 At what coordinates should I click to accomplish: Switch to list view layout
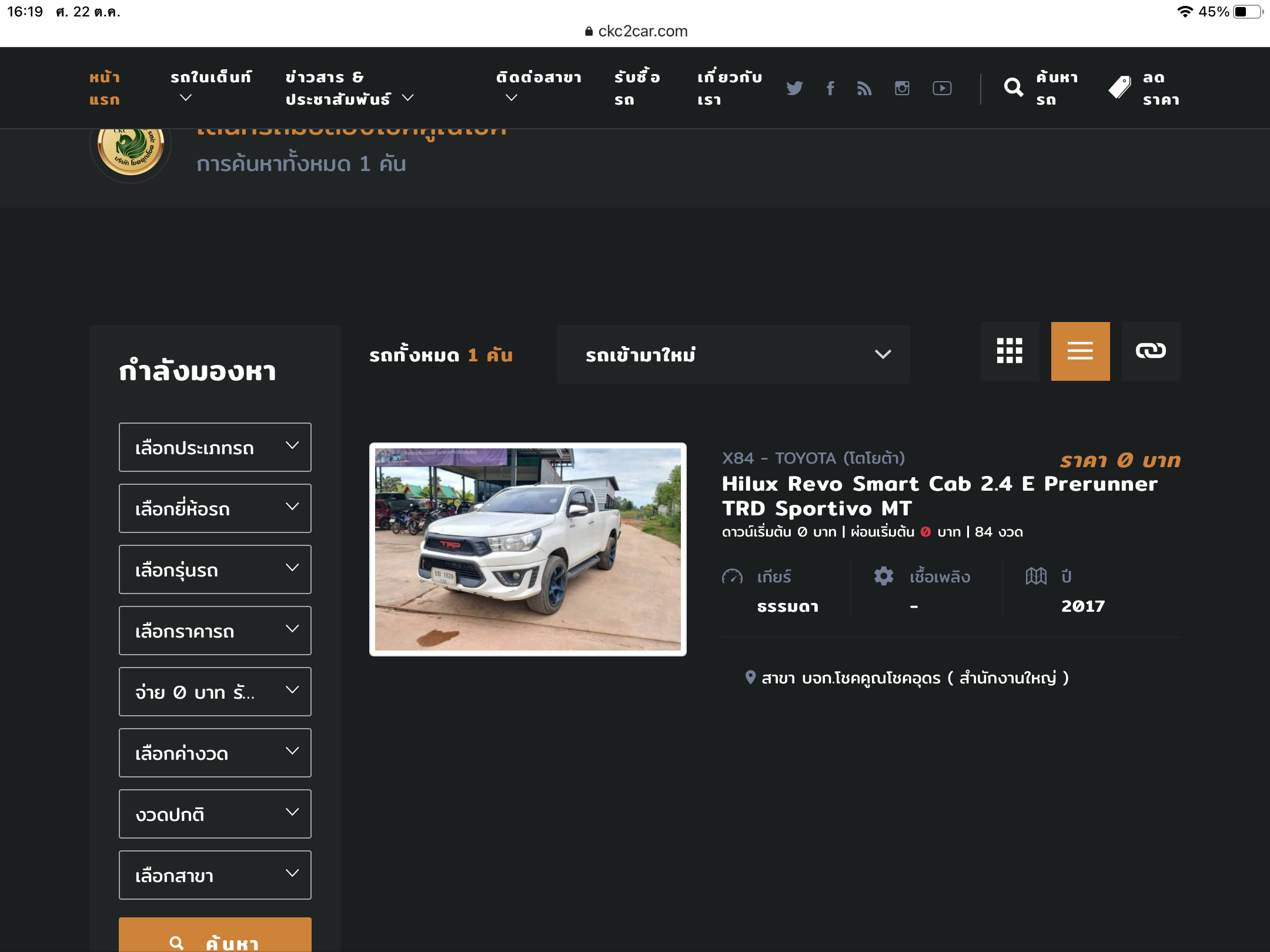pyautogui.click(x=1080, y=351)
